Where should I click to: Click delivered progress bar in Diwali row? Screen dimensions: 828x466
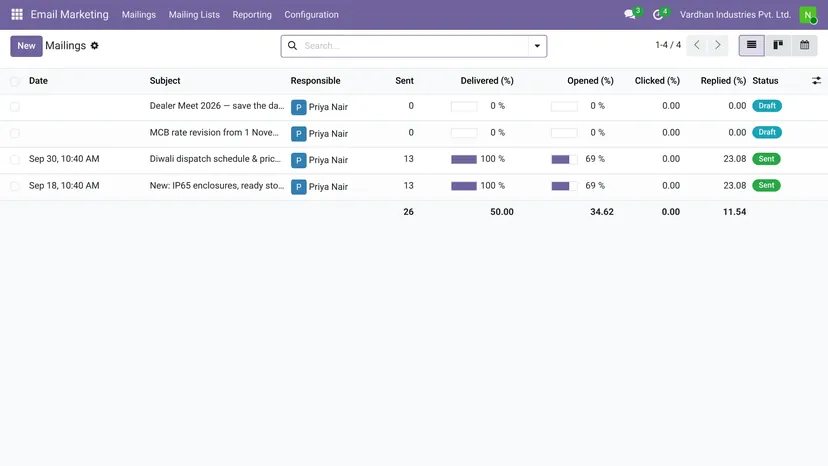(464, 159)
